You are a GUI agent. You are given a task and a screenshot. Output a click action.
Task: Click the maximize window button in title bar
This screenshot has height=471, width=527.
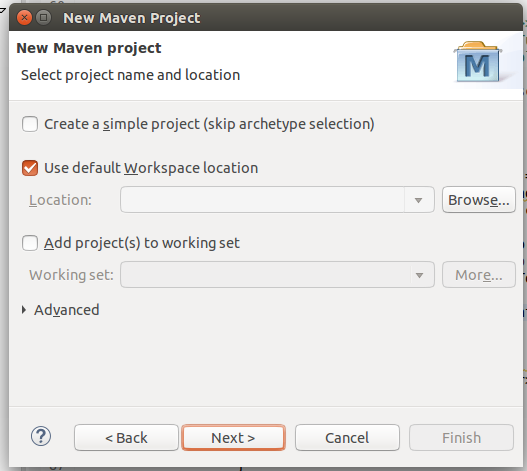(44, 17)
